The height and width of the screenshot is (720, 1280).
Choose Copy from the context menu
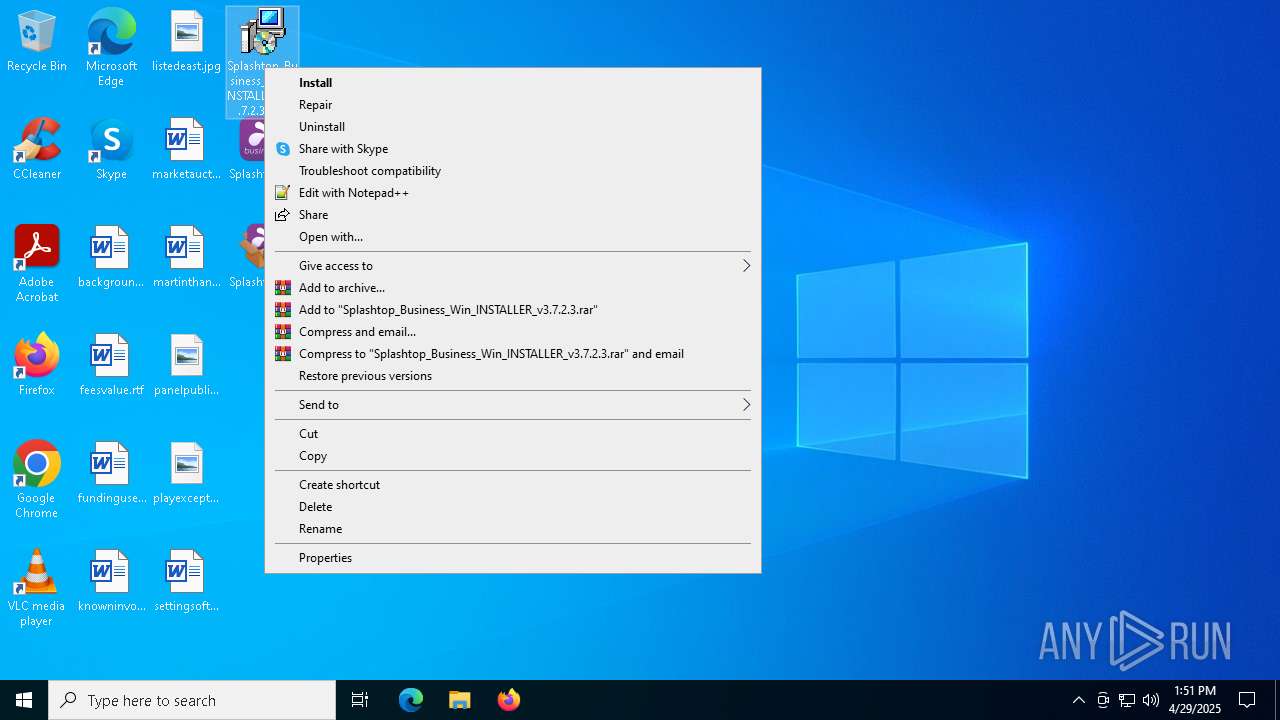513,456
